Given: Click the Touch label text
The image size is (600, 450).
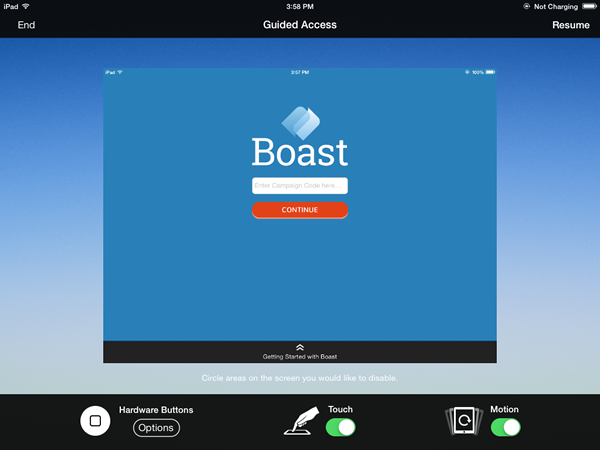Looking at the screenshot, I should 340,409.
